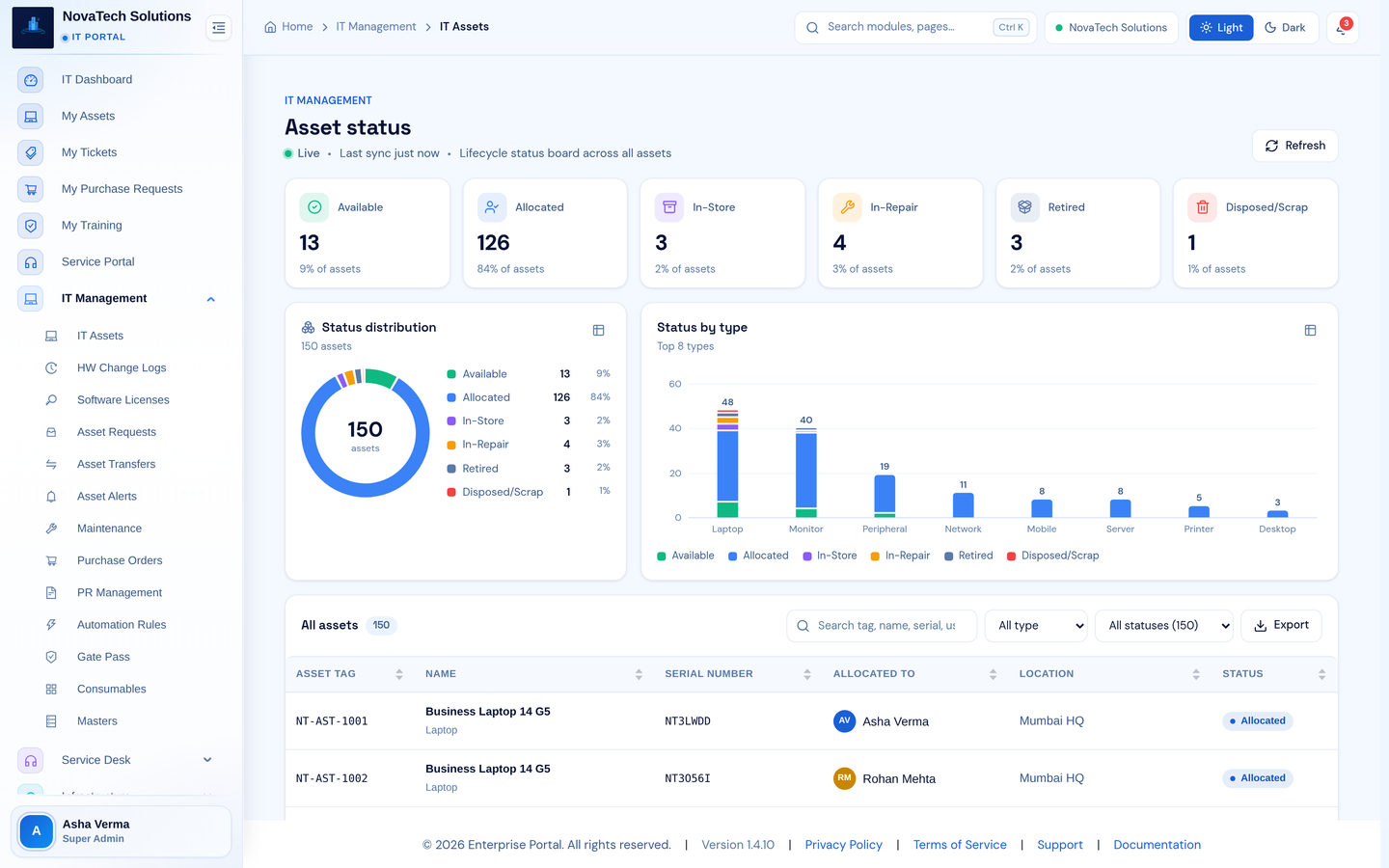Open table view icon in Status distribution

598,330
